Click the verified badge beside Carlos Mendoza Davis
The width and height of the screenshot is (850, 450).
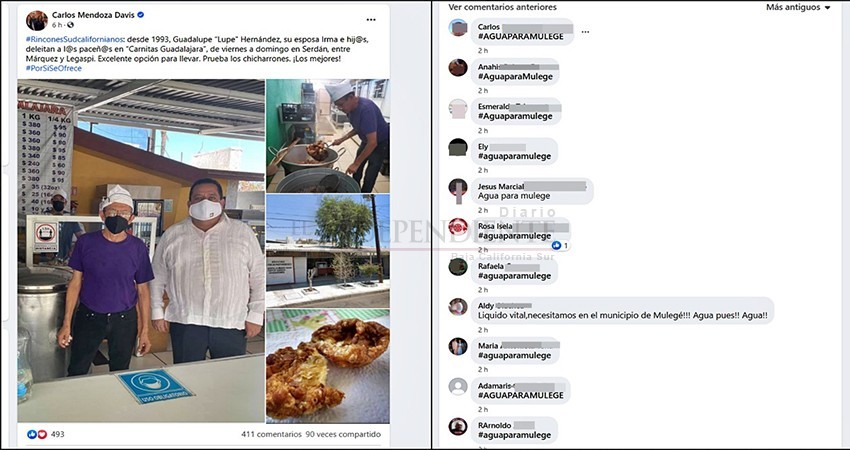(x=141, y=15)
